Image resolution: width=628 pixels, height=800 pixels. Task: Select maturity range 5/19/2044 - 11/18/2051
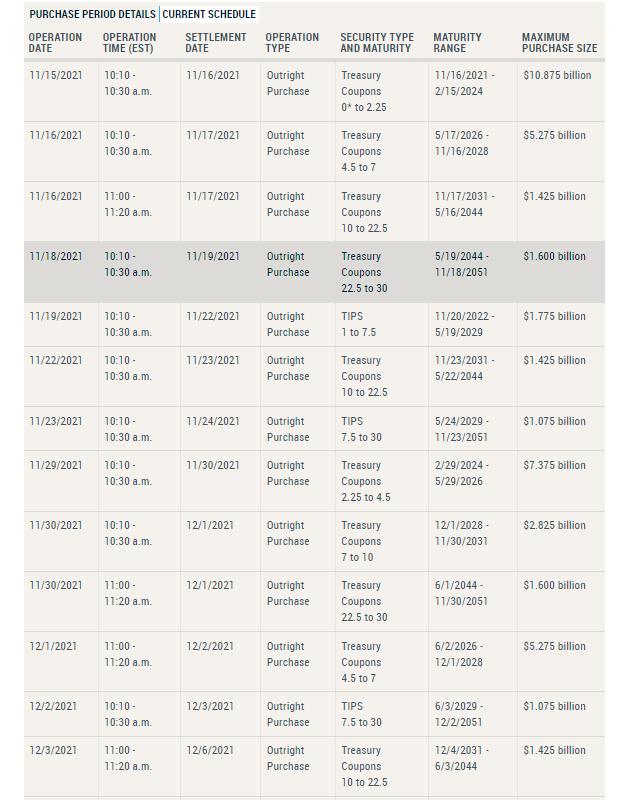click(x=461, y=264)
